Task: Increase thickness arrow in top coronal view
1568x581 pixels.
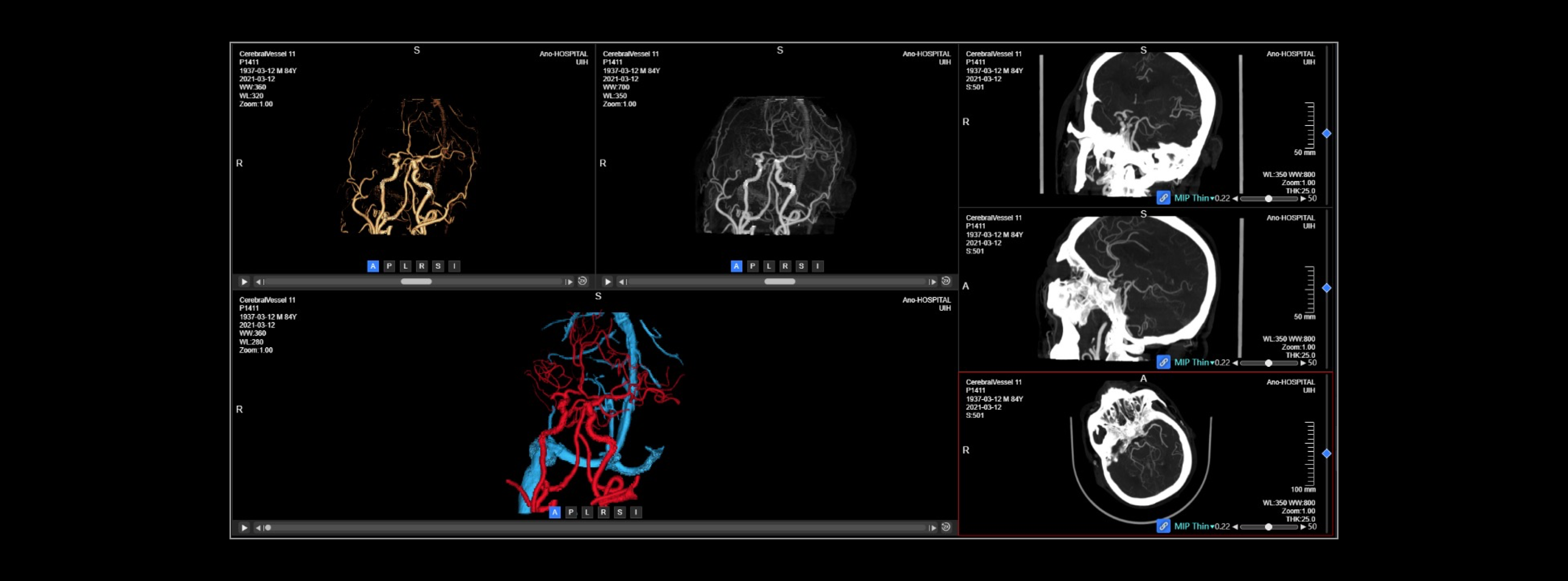Action: pos(1303,199)
